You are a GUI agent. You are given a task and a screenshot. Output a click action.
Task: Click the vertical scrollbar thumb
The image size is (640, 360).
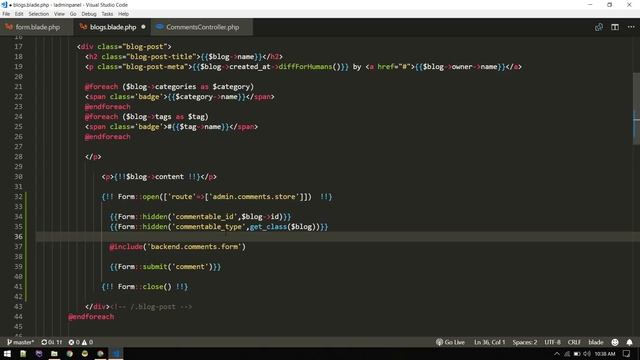(636, 109)
